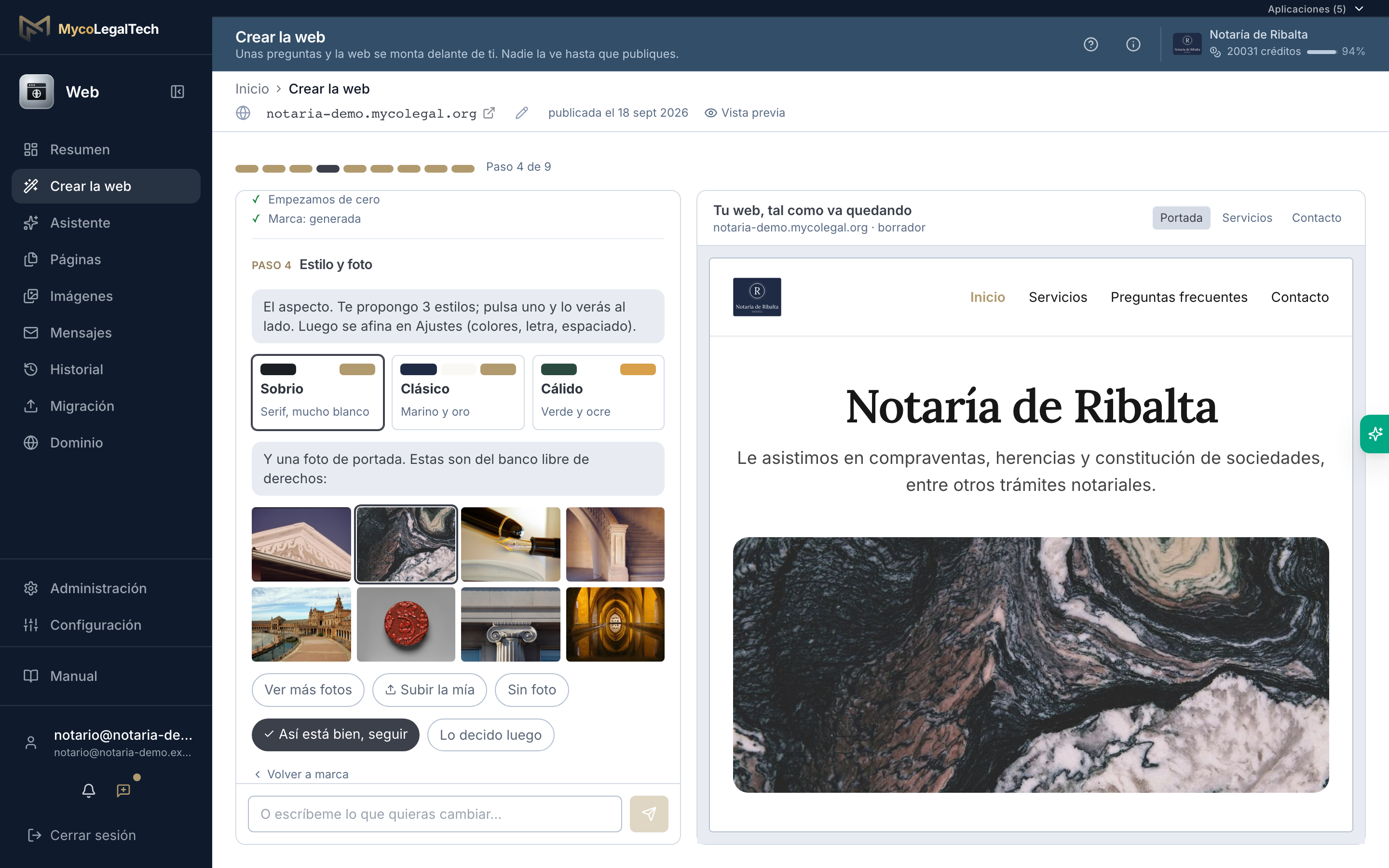The image size is (1389, 868).
Task: Open Dominio in sidebar
Action: [x=106, y=443]
